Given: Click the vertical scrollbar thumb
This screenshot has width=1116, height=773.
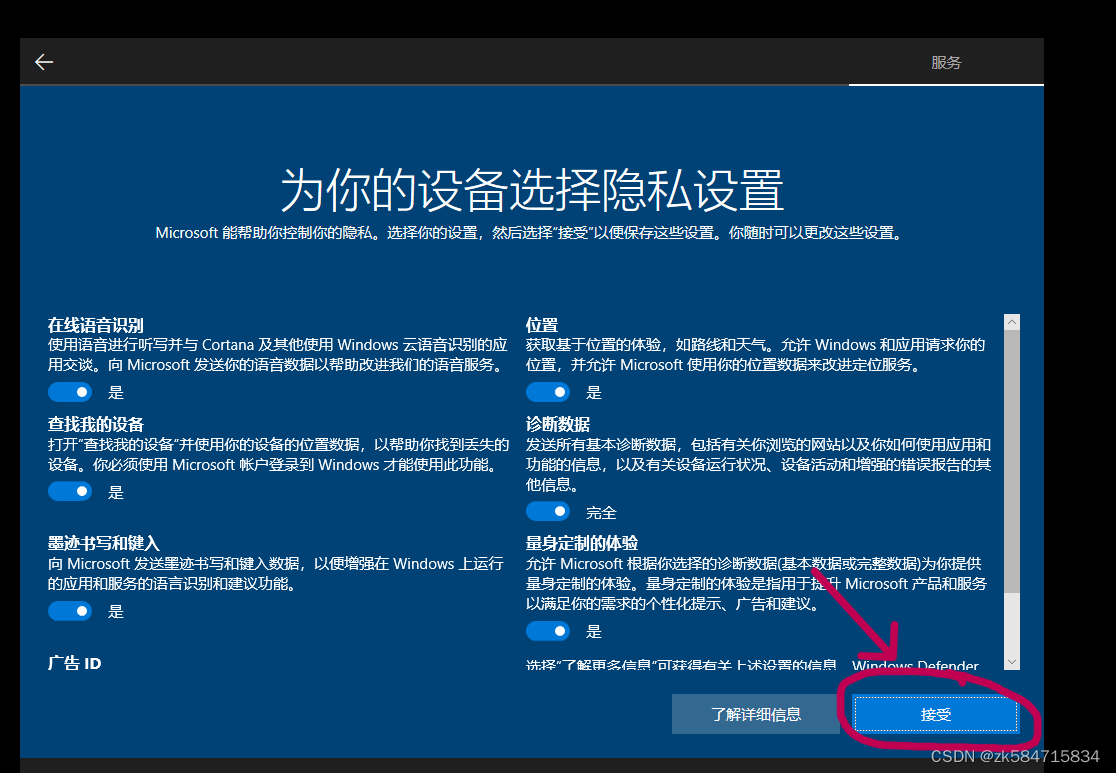Looking at the screenshot, I should (1011, 461).
